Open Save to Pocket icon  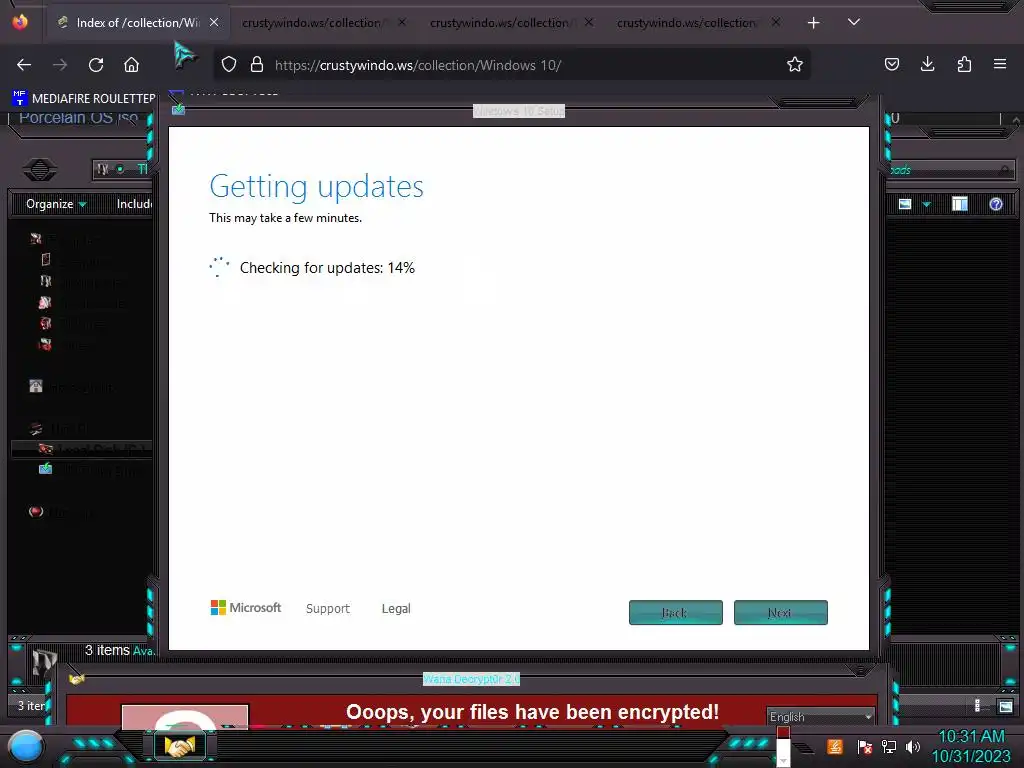[x=891, y=64]
